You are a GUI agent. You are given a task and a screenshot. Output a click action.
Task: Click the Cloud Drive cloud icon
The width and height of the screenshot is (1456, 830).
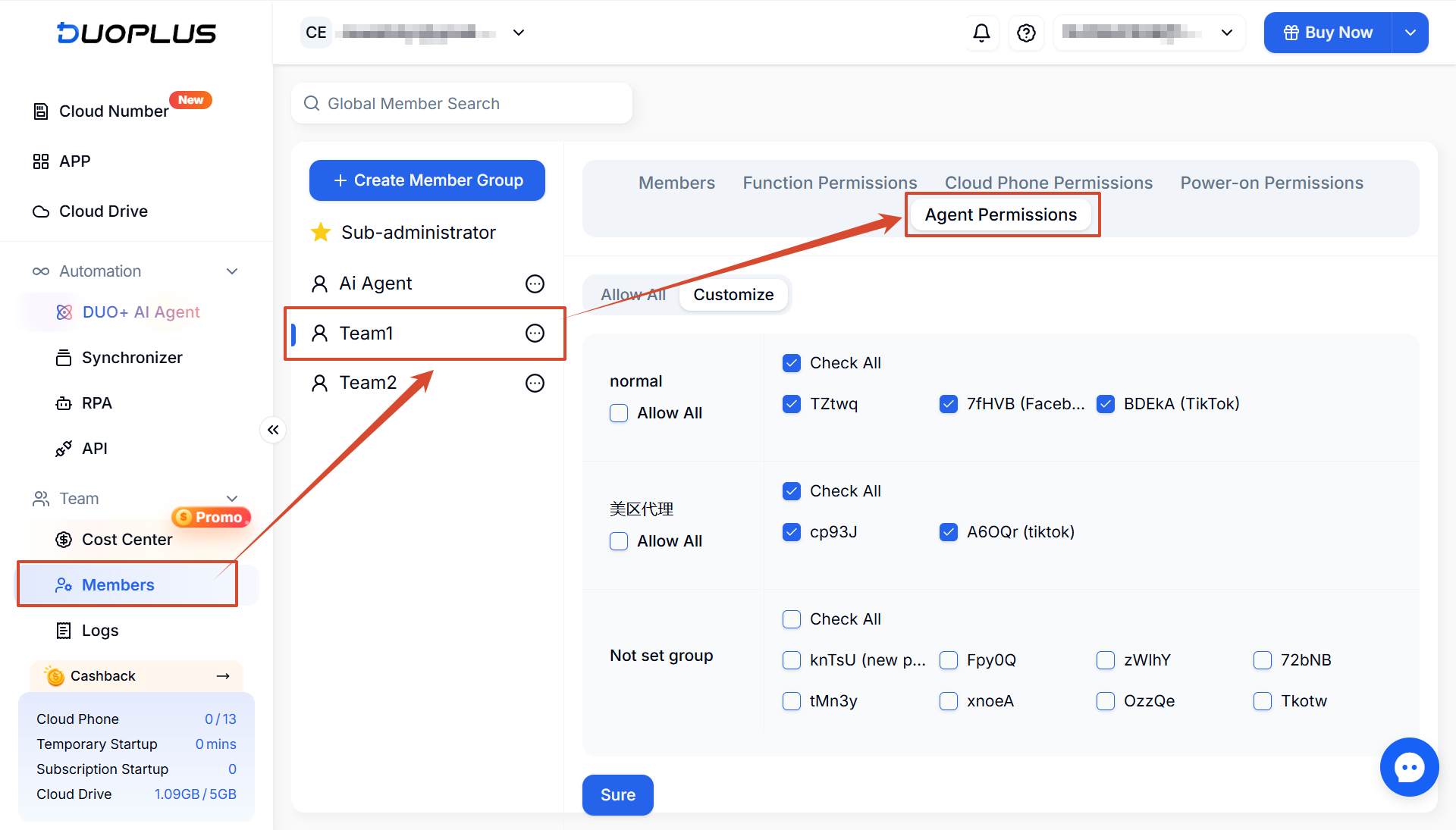(x=41, y=211)
